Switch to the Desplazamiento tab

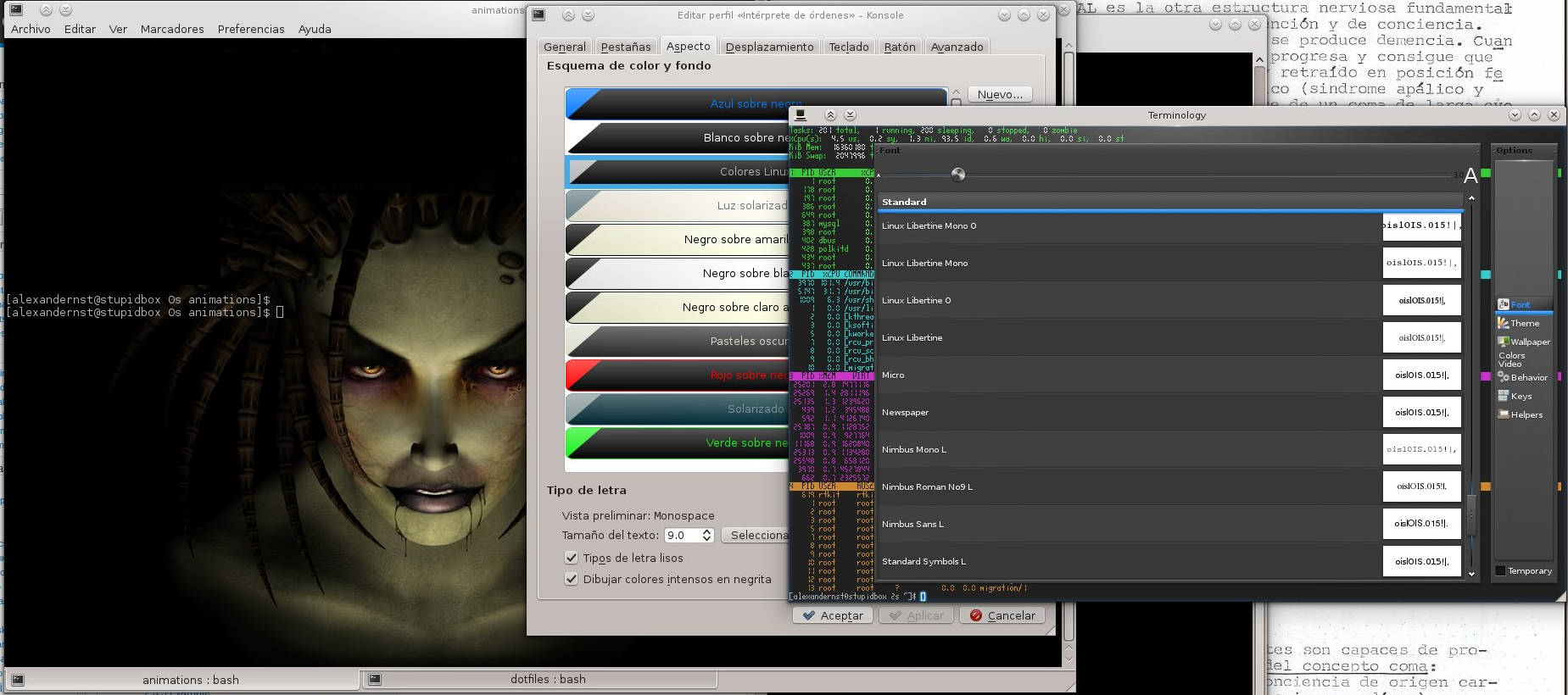click(x=769, y=47)
